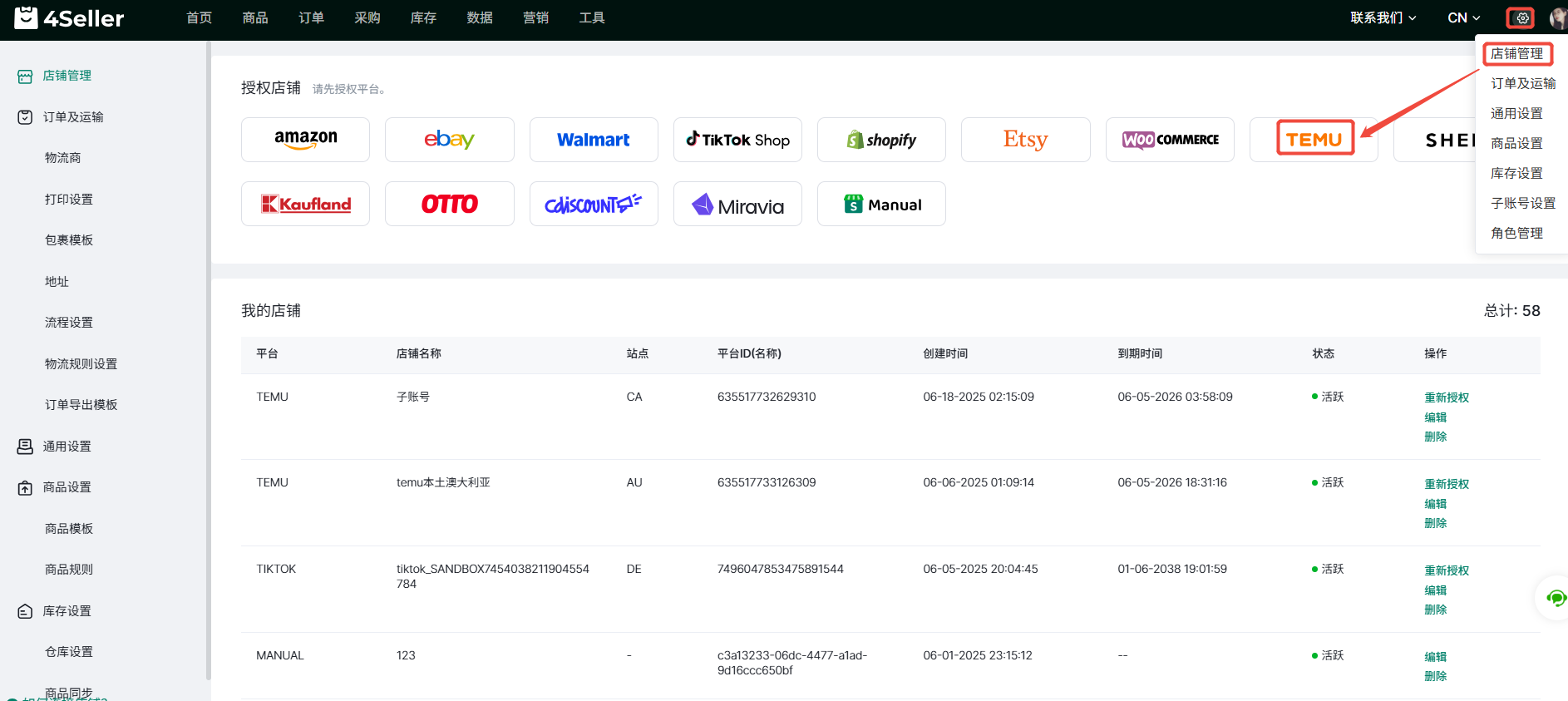Authorize a Walmart store
Screen dimensions: 1568x701
click(594, 140)
